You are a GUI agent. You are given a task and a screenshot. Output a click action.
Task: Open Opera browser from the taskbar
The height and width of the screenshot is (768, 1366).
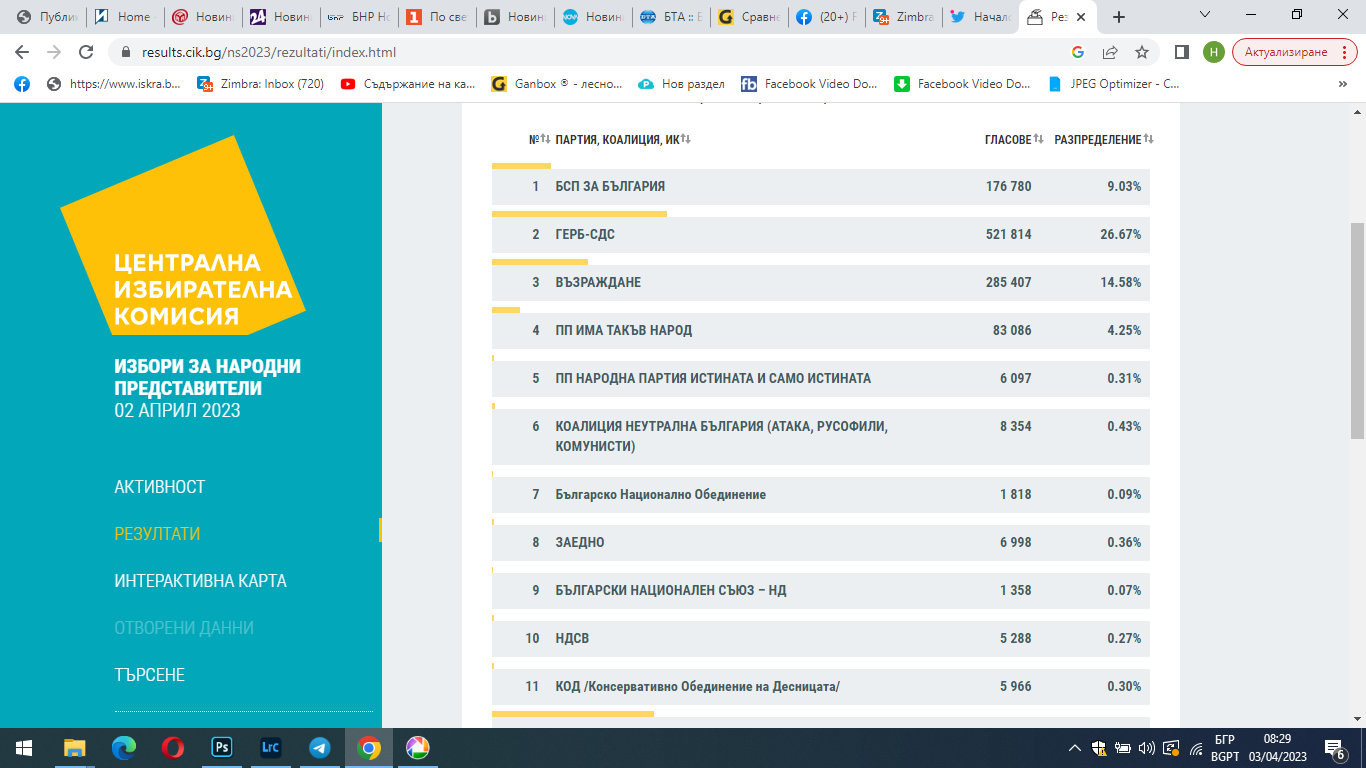point(173,747)
